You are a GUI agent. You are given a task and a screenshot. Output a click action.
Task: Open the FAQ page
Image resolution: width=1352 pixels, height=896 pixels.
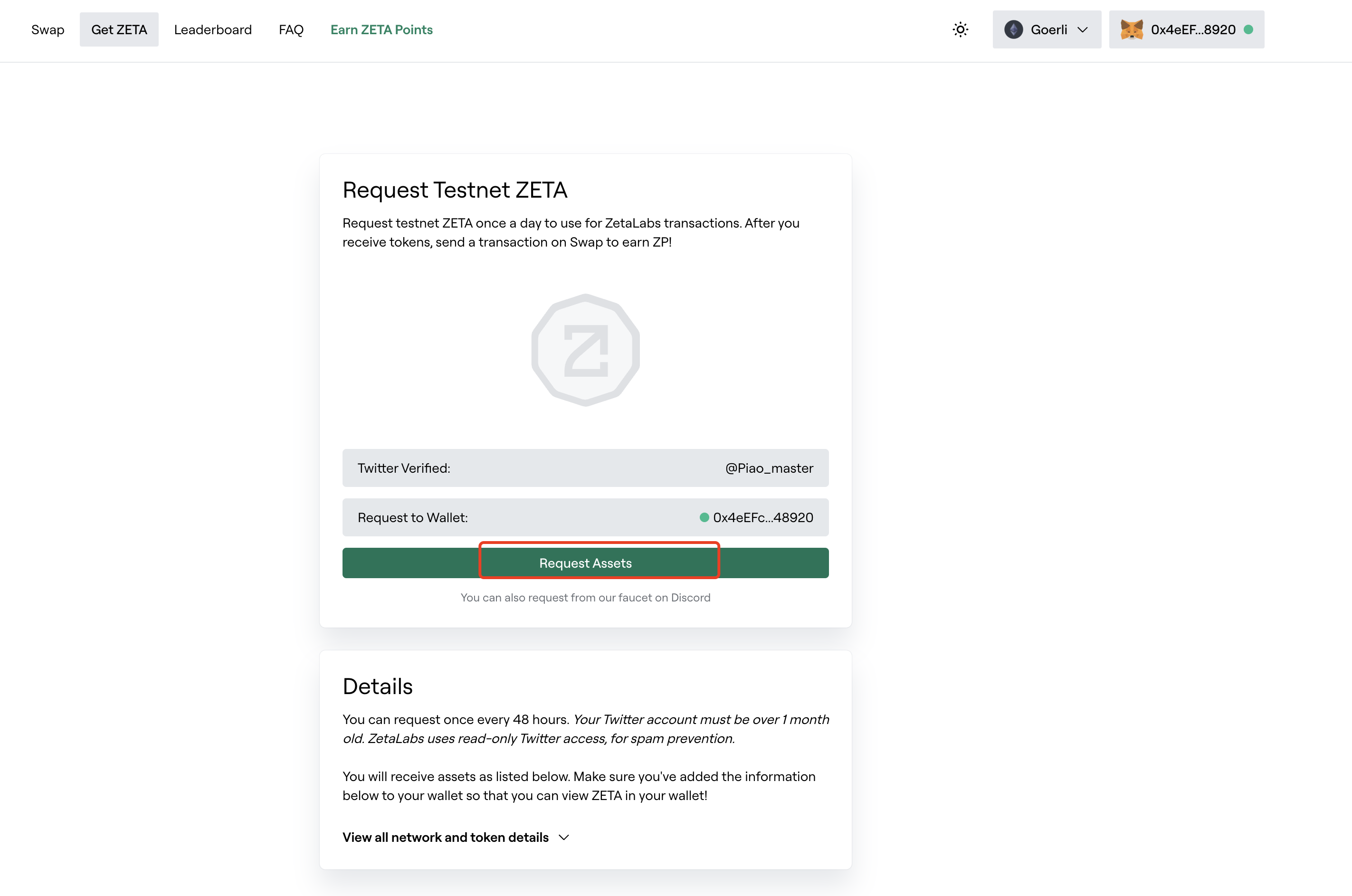click(x=291, y=30)
